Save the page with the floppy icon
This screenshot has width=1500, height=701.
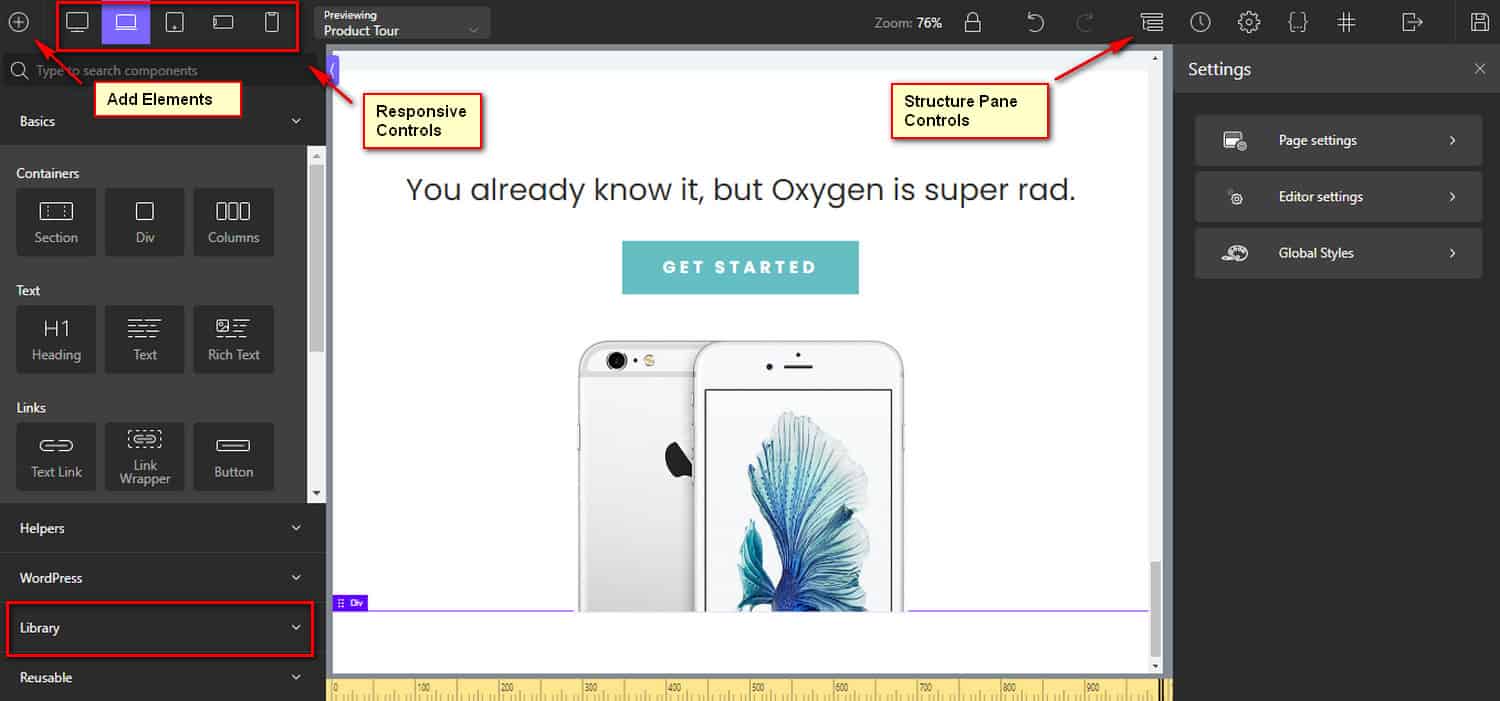[x=1480, y=22]
